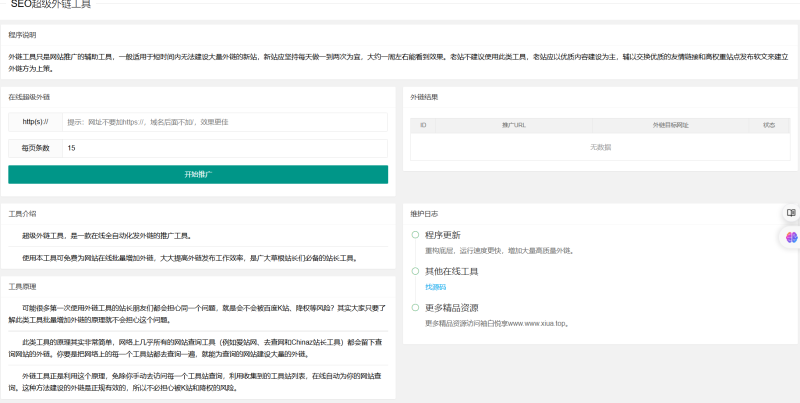Open the 找源码 link

pyautogui.click(x=436, y=287)
